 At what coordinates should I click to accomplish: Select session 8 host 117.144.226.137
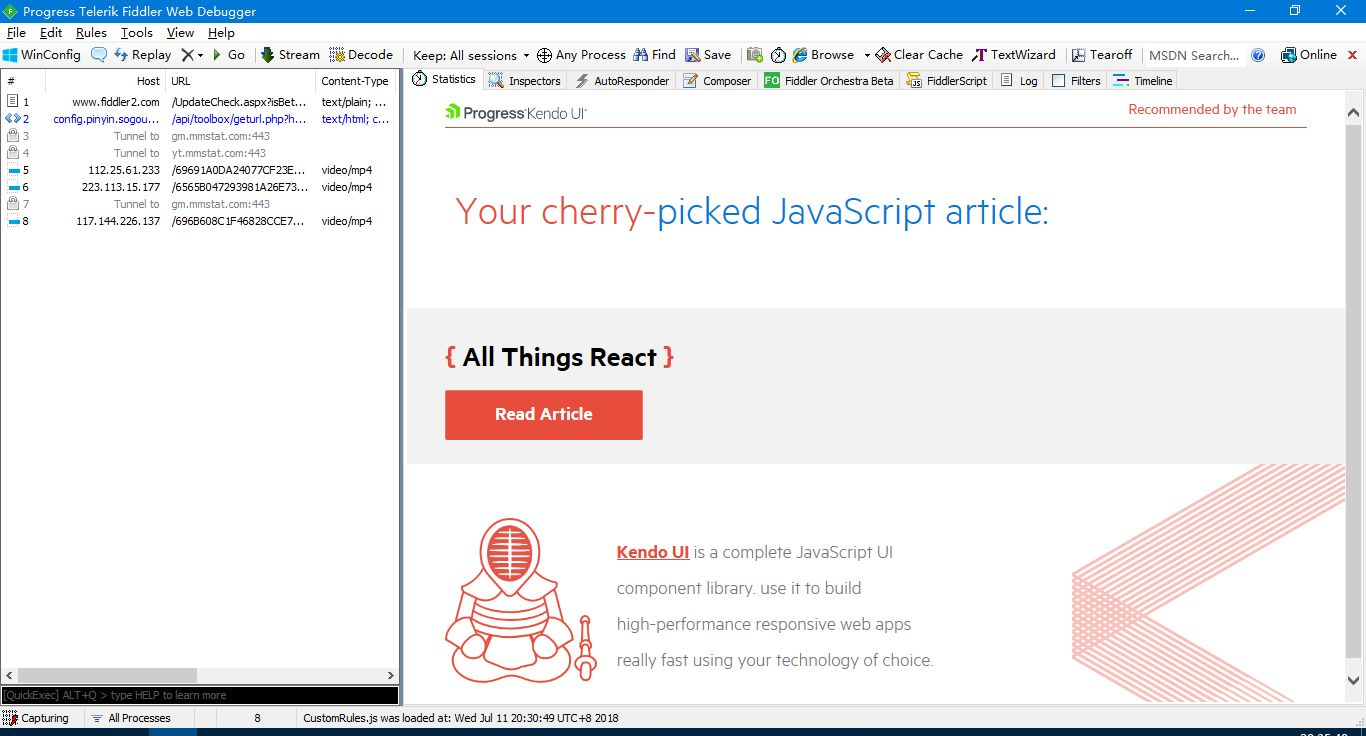click(x=200, y=221)
